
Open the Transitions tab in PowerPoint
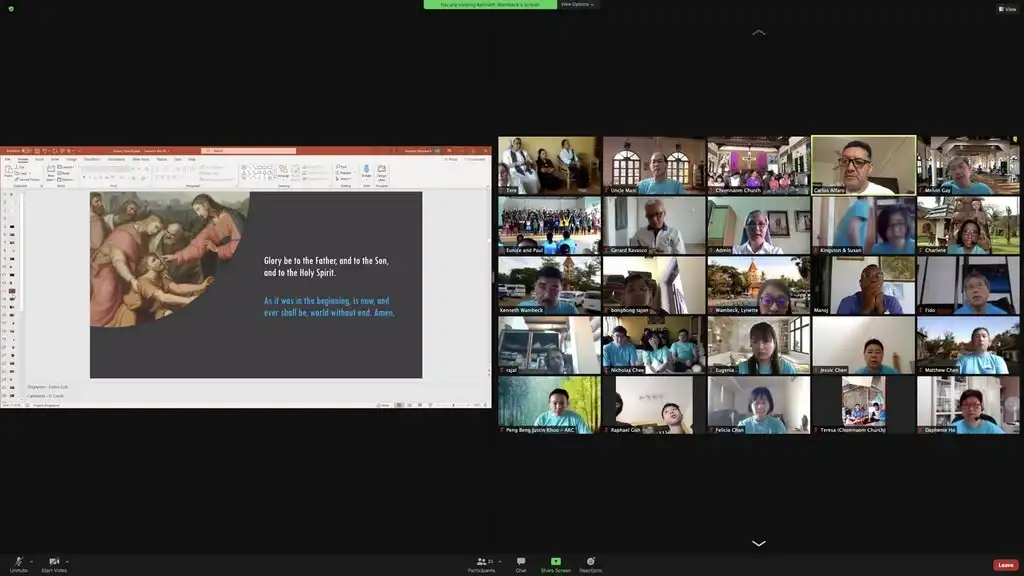click(92, 159)
